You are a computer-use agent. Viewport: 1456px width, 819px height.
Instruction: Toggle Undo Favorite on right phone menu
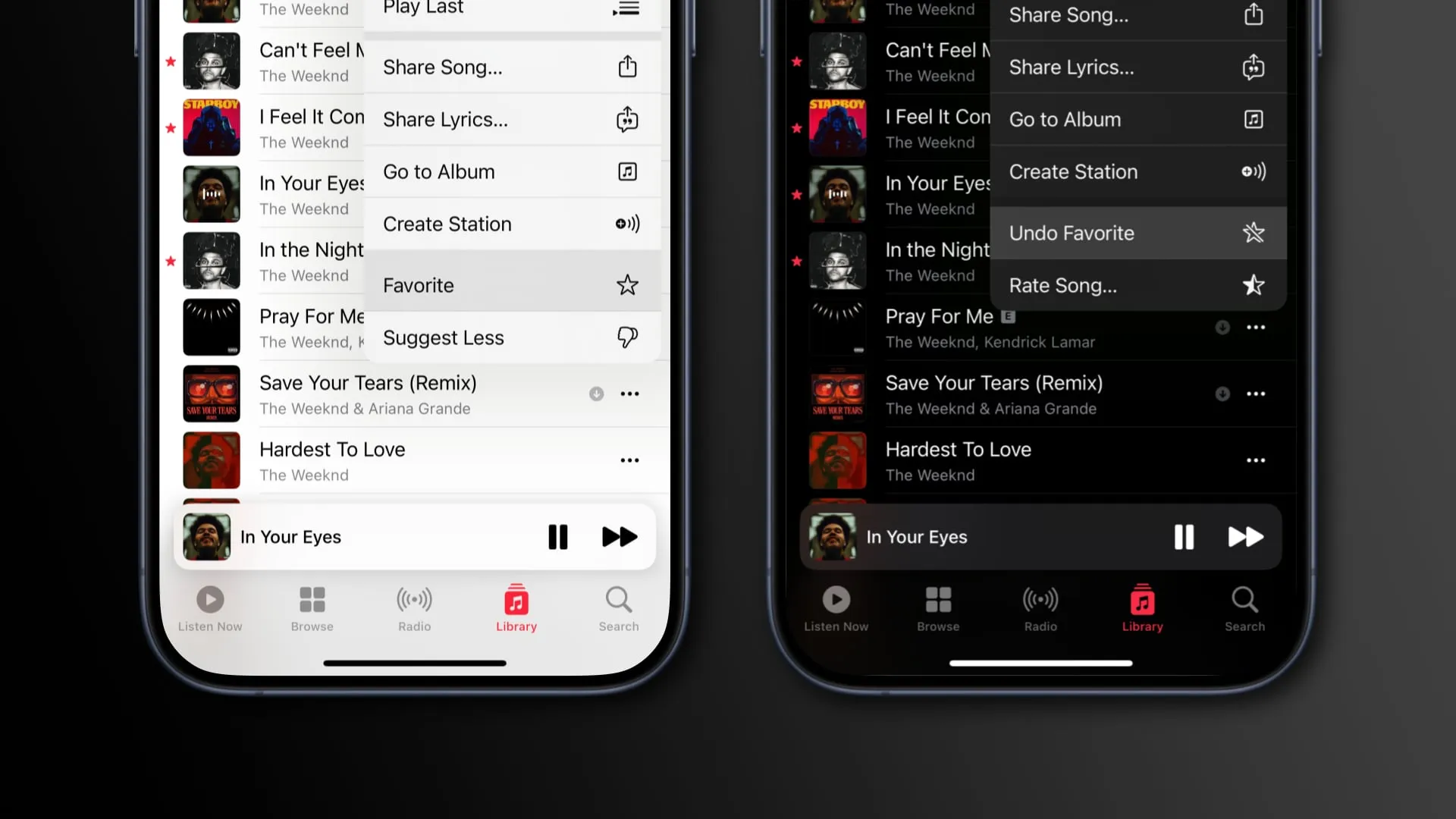(1139, 233)
